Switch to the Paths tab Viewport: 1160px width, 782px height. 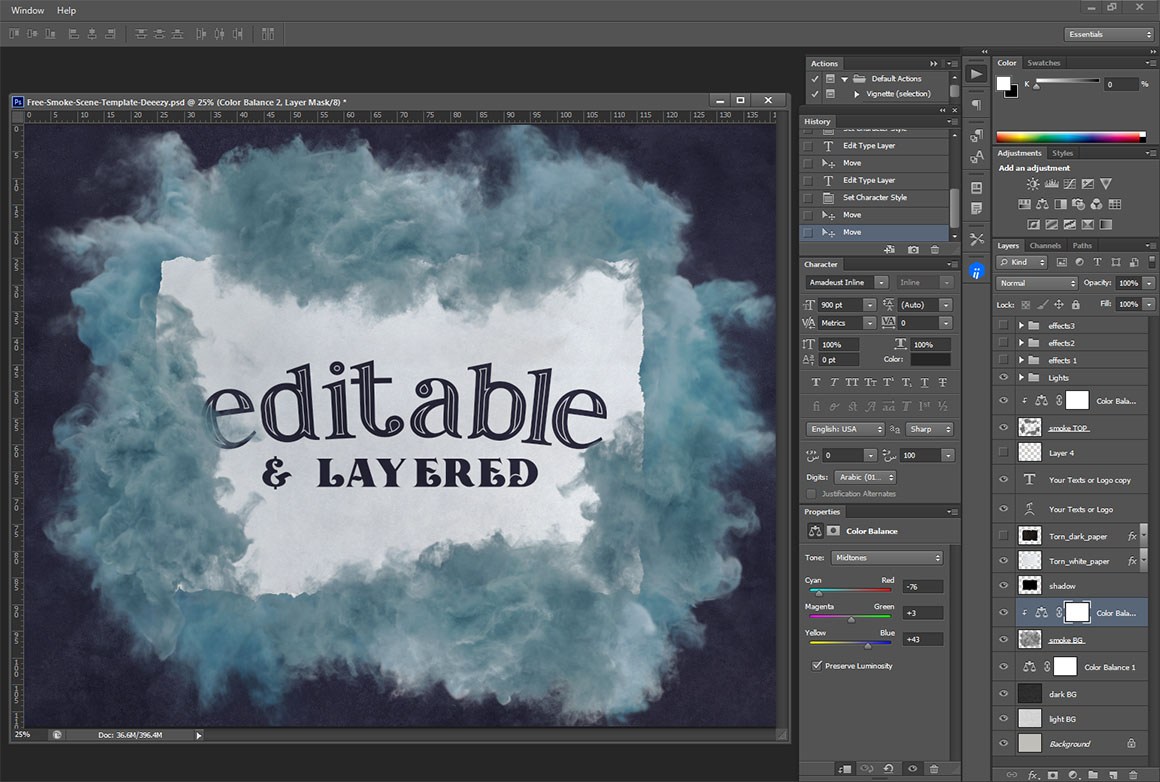[x=1082, y=246]
